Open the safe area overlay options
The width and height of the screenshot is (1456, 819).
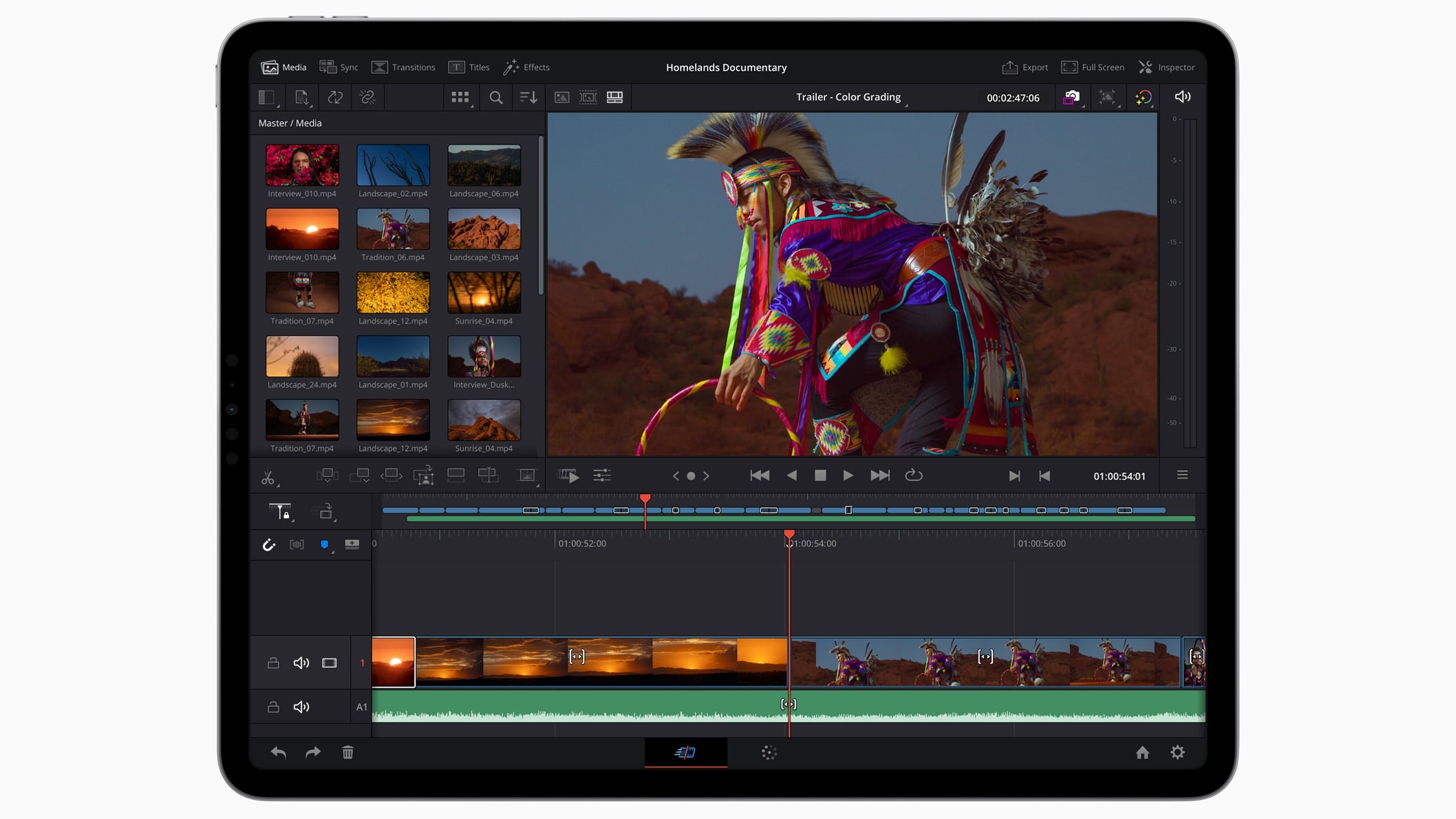point(1107,97)
